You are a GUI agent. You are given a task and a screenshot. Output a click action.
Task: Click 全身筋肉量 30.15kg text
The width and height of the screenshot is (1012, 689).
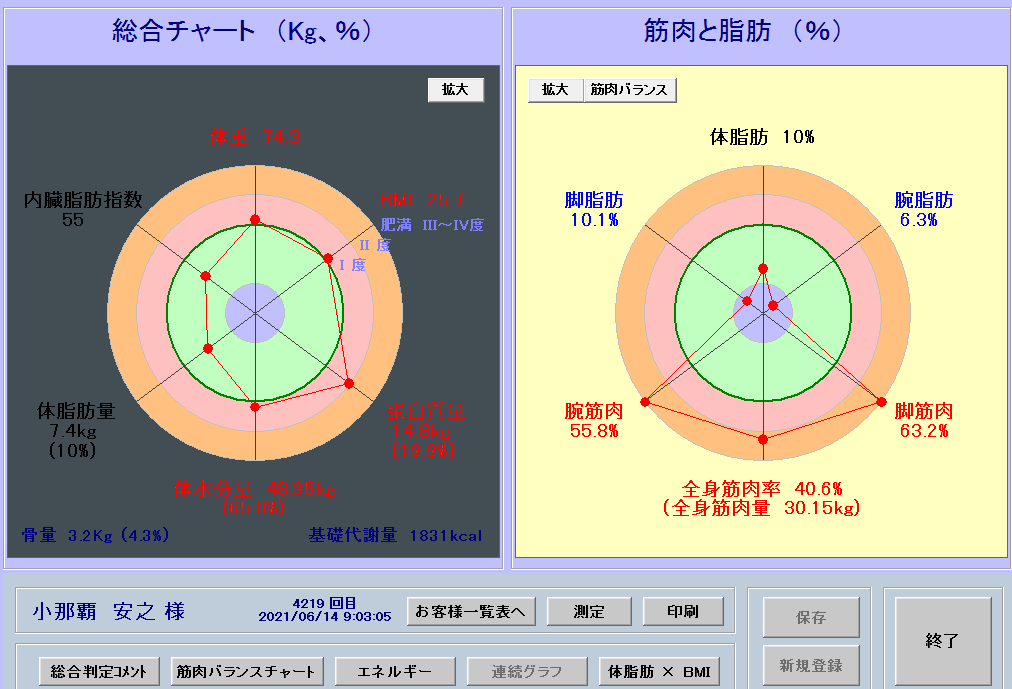click(762, 508)
